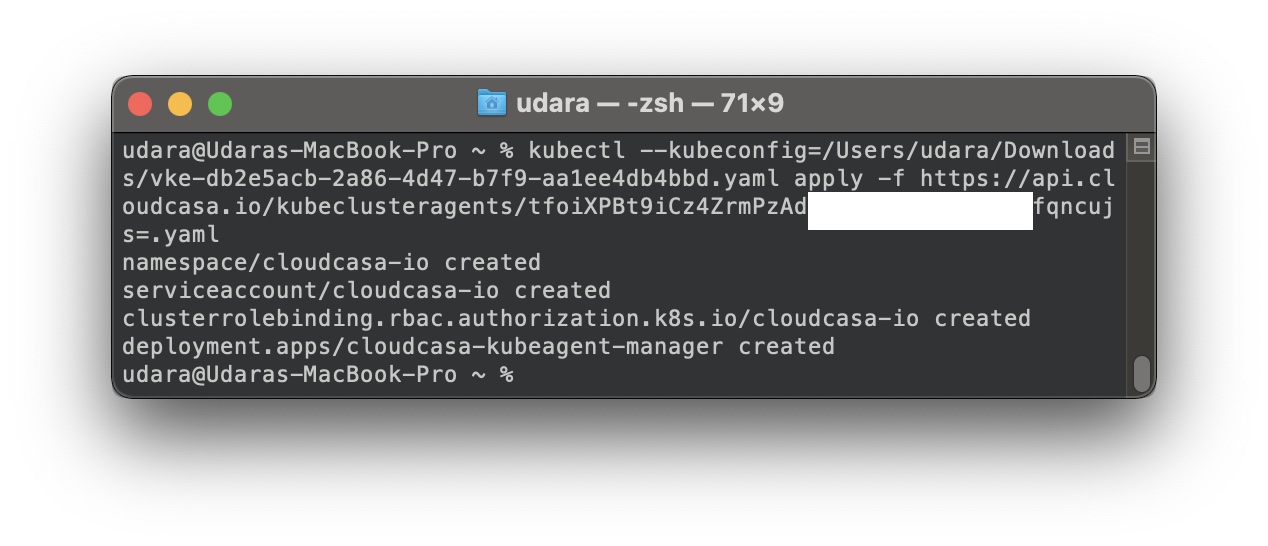The width and height of the screenshot is (1268, 546).
Task: Click the split pane icon above scrollbar
Action: (1141, 147)
